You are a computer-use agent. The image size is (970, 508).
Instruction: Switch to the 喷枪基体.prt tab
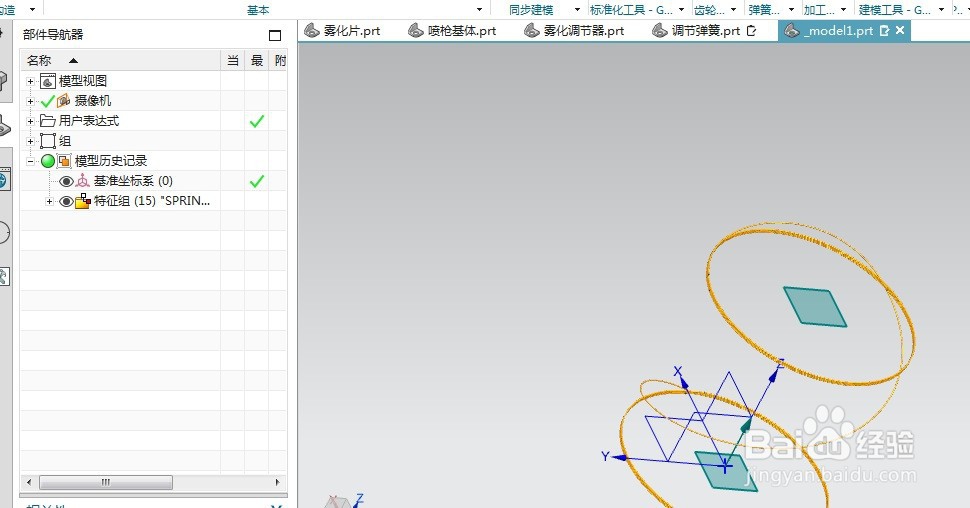coord(452,30)
